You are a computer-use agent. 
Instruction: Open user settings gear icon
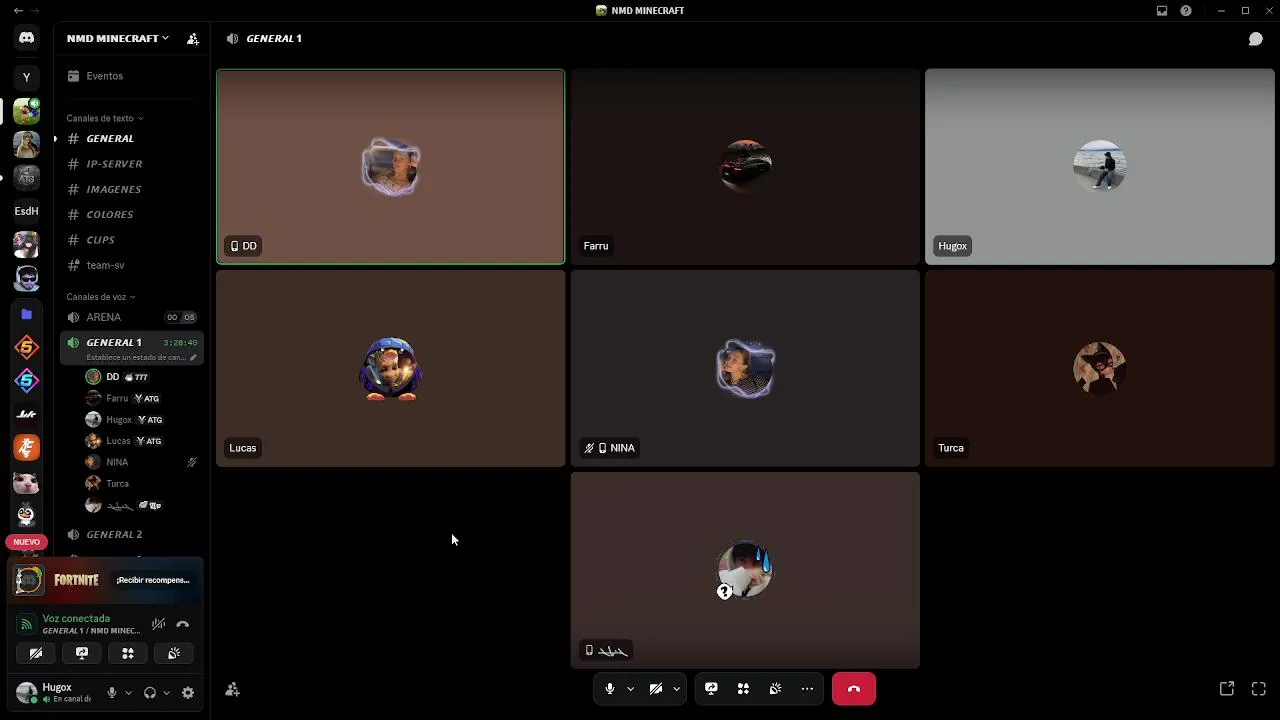(188, 693)
